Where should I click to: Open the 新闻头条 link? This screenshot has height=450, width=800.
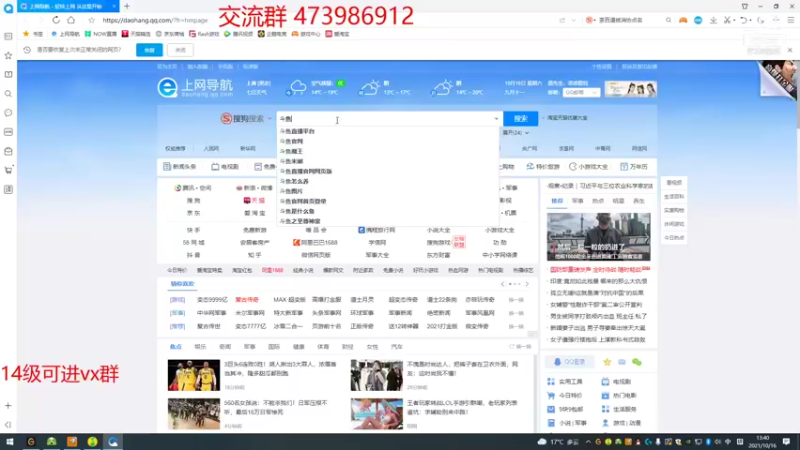click(x=180, y=167)
